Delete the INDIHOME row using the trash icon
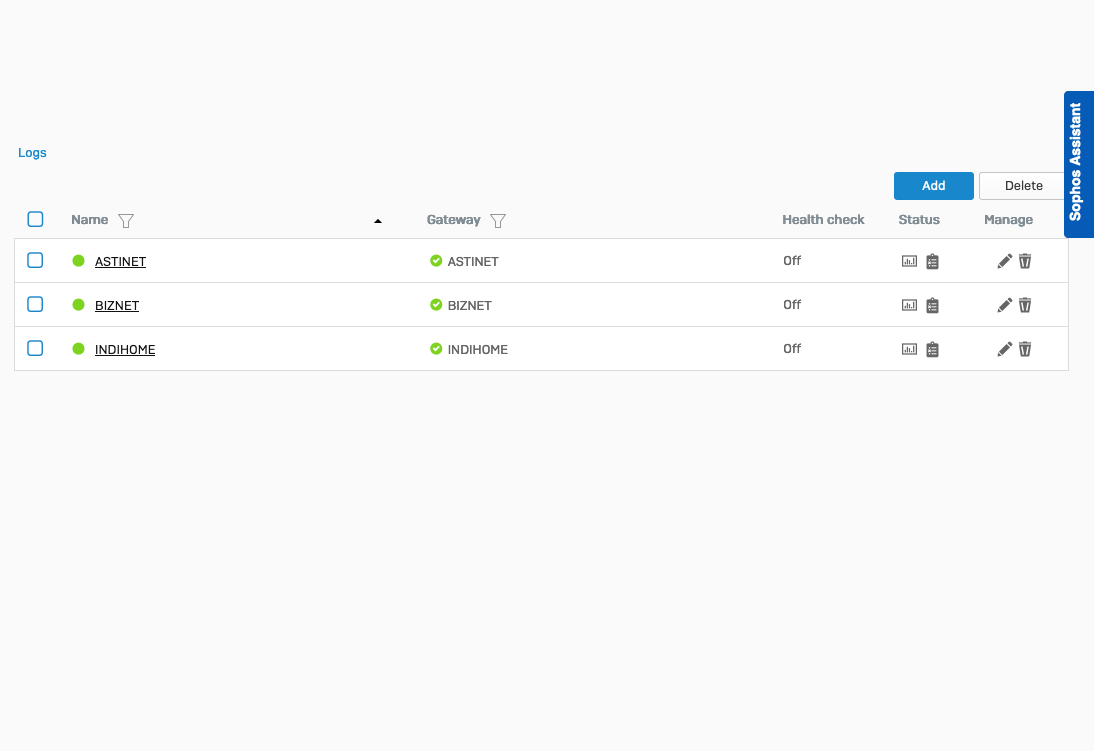The height and width of the screenshot is (751, 1094). 1025,349
